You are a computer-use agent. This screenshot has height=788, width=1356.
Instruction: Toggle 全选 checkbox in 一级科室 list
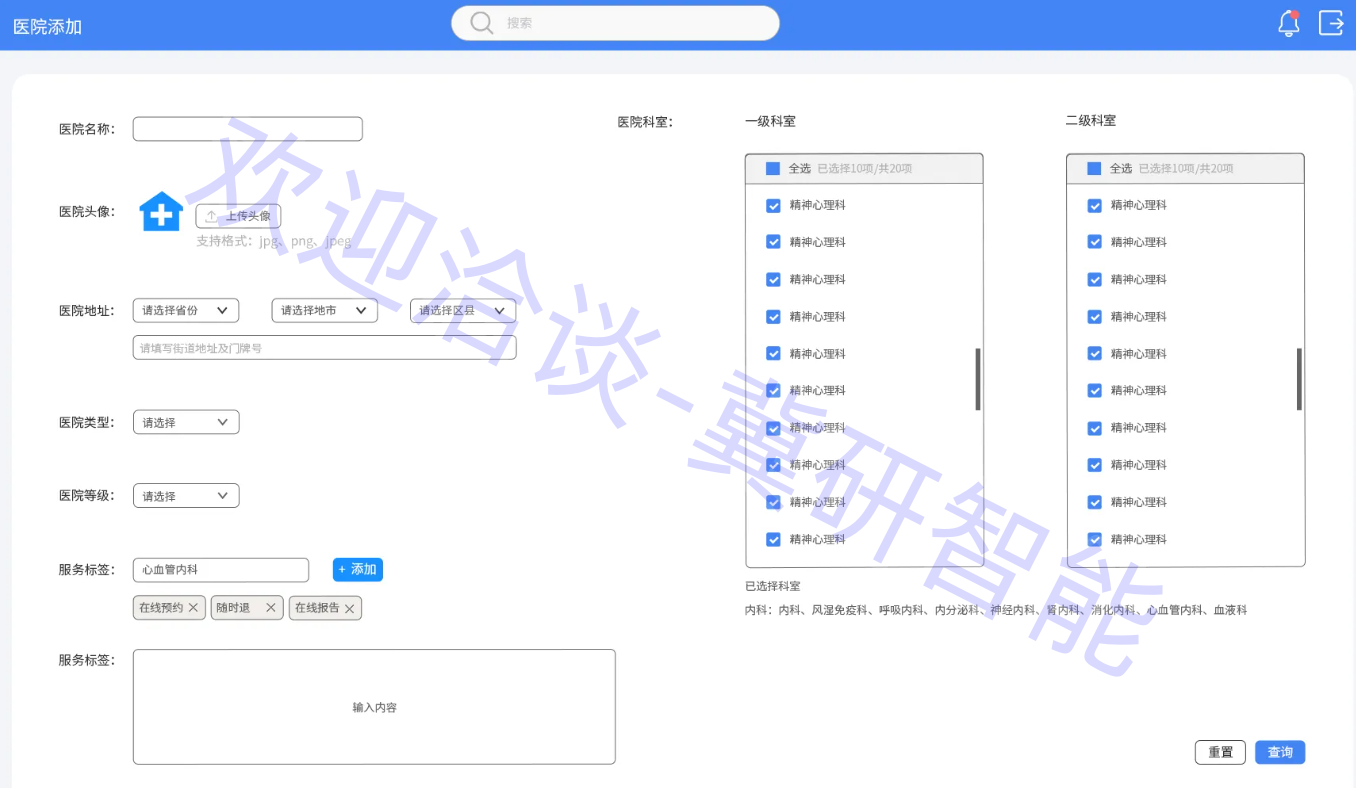point(773,169)
